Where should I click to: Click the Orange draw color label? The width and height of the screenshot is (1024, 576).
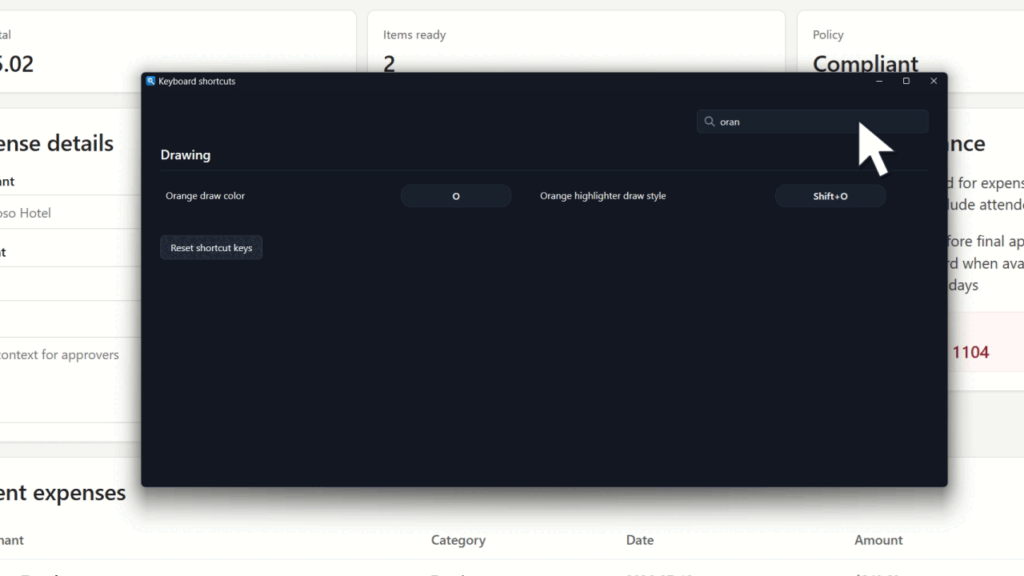click(x=205, y=196)
